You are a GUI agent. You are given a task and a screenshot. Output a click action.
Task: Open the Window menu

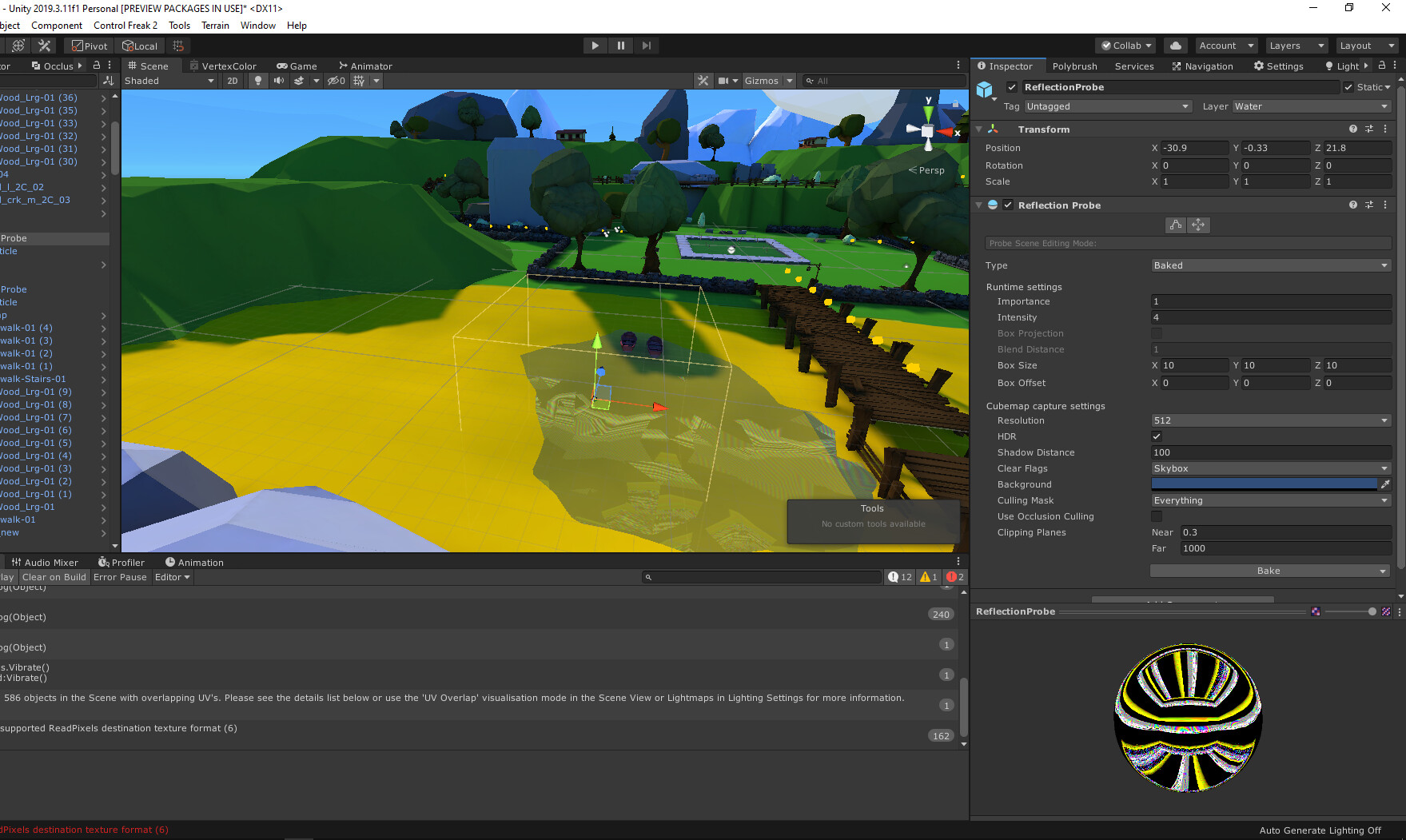[257, 25]
